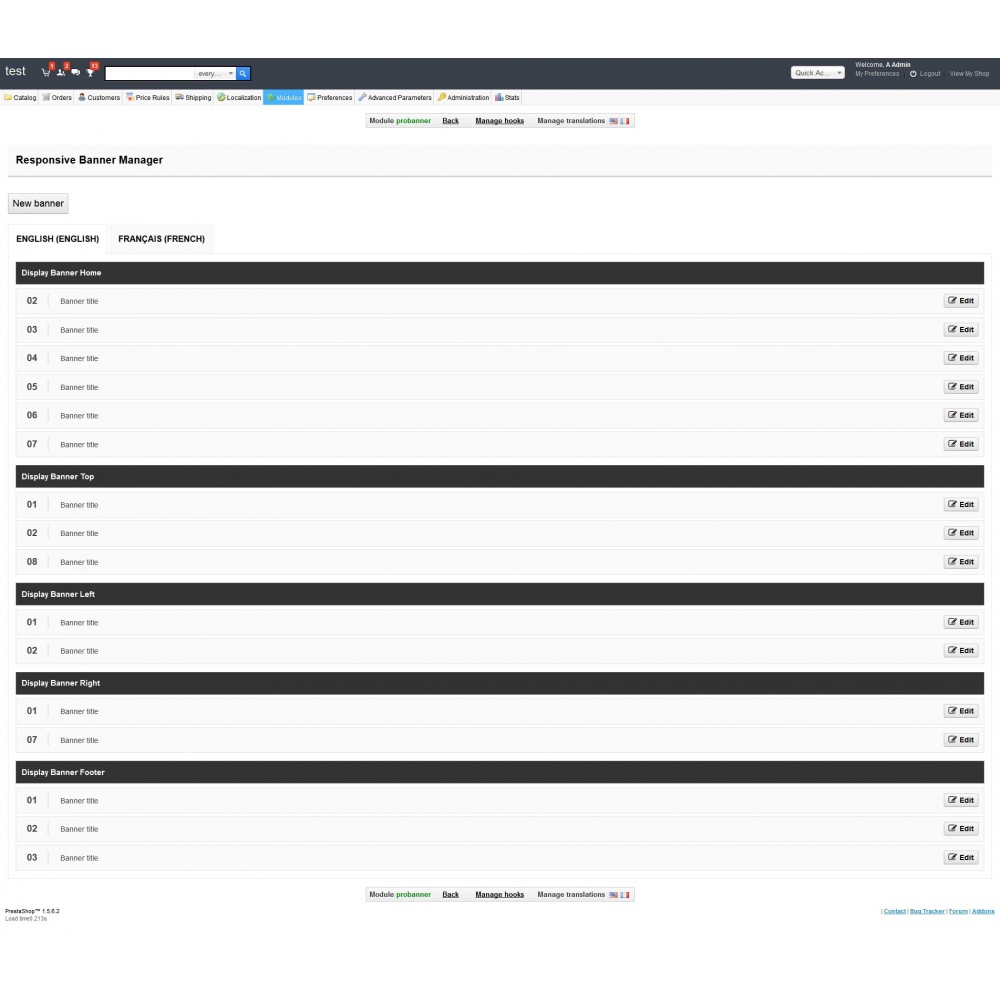
Task: Edit banner 06 under Display Banner Home
Action: pos(960,415)
